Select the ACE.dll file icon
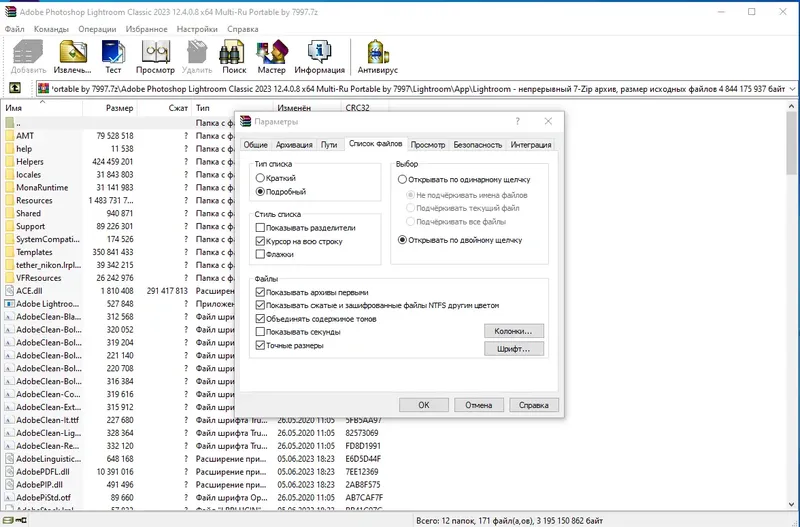 9,291
